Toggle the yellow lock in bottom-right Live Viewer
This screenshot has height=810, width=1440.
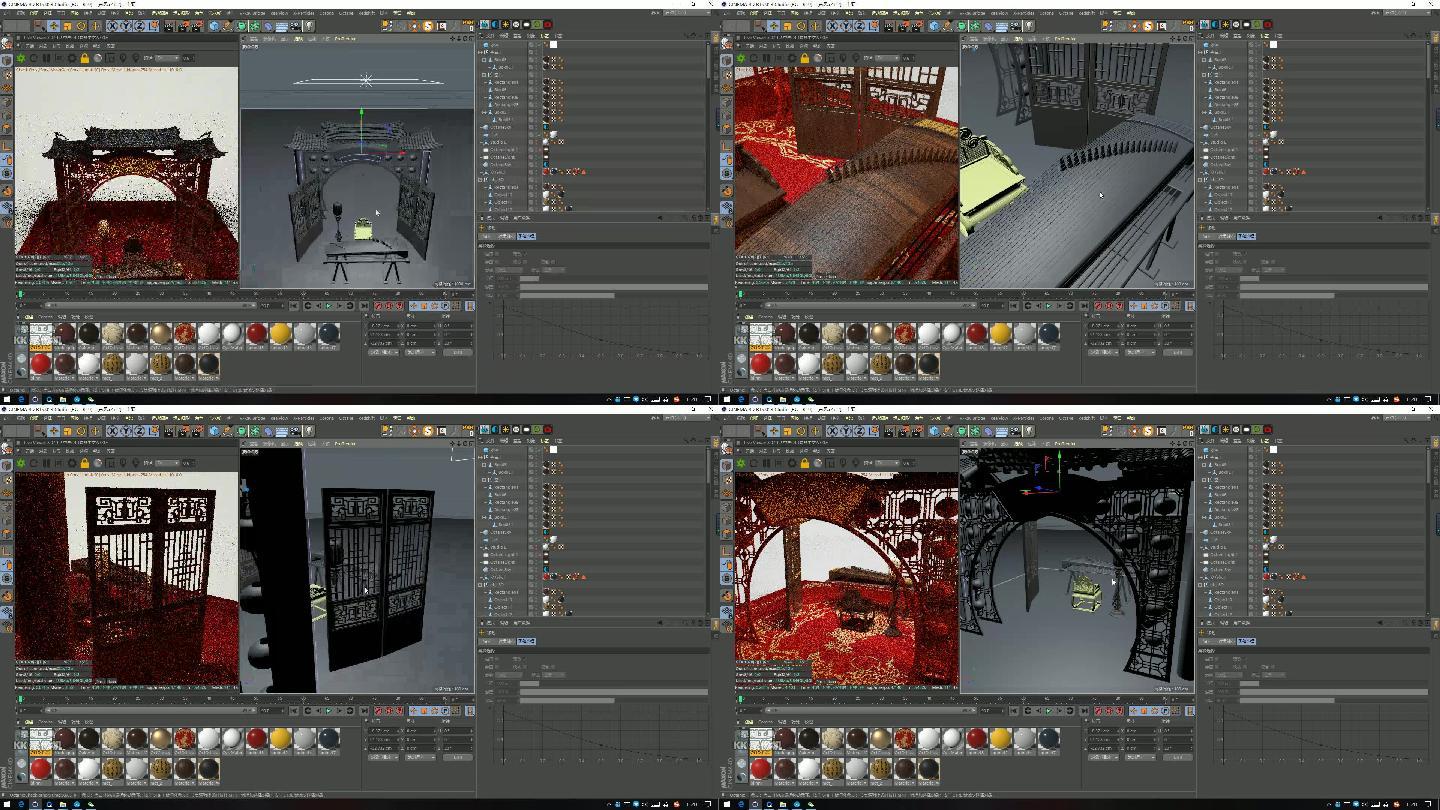[x=805, y=464]
